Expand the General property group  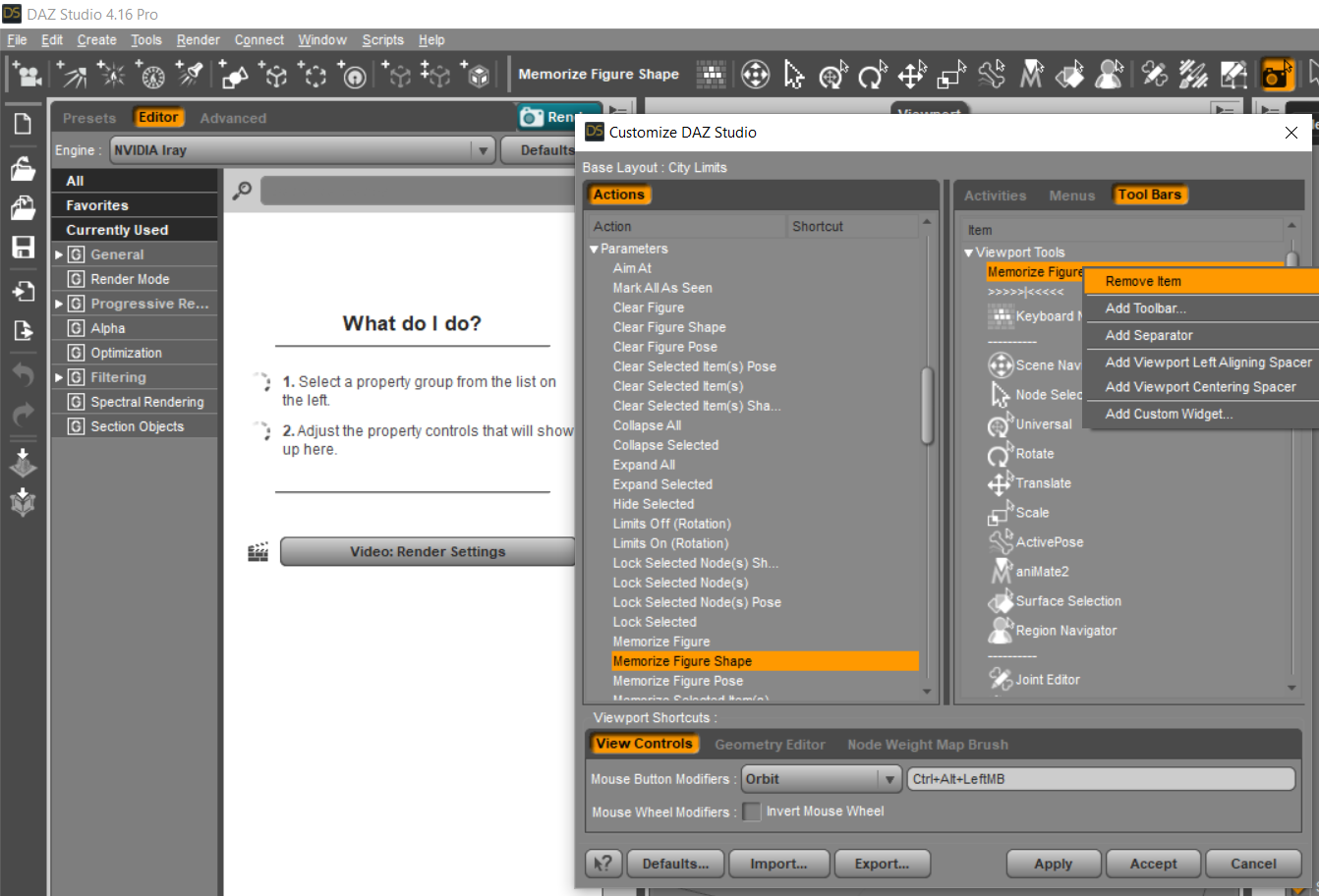click(x=59, y=255)
